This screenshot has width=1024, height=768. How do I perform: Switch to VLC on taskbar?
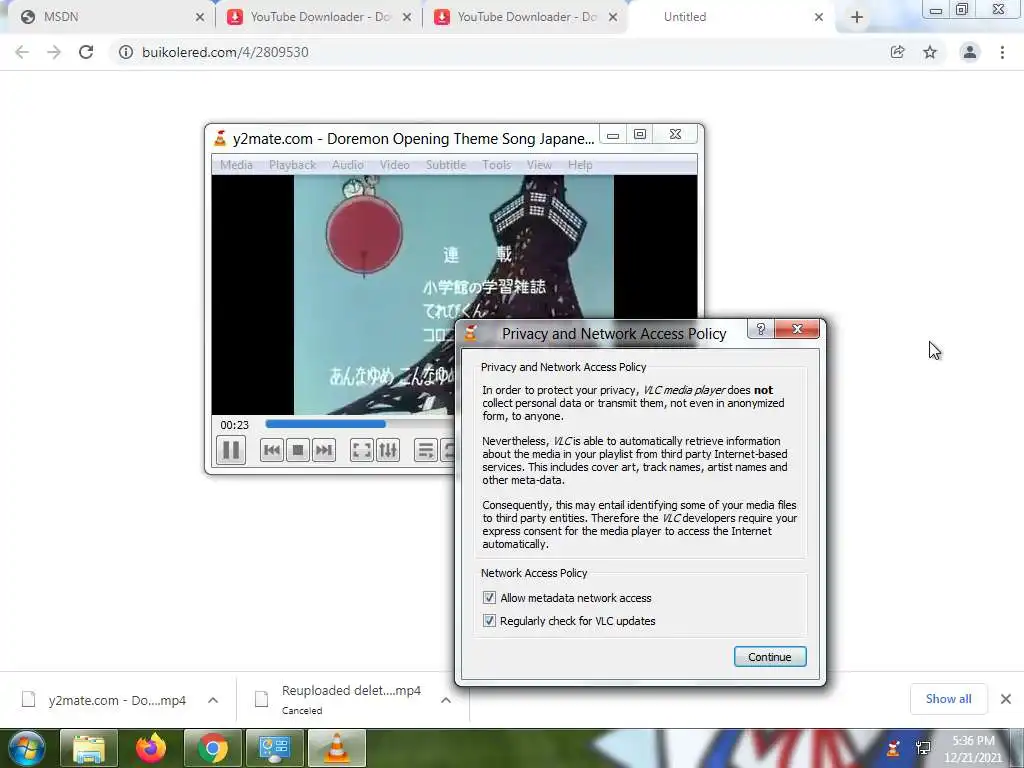click(x=336, y=748)
